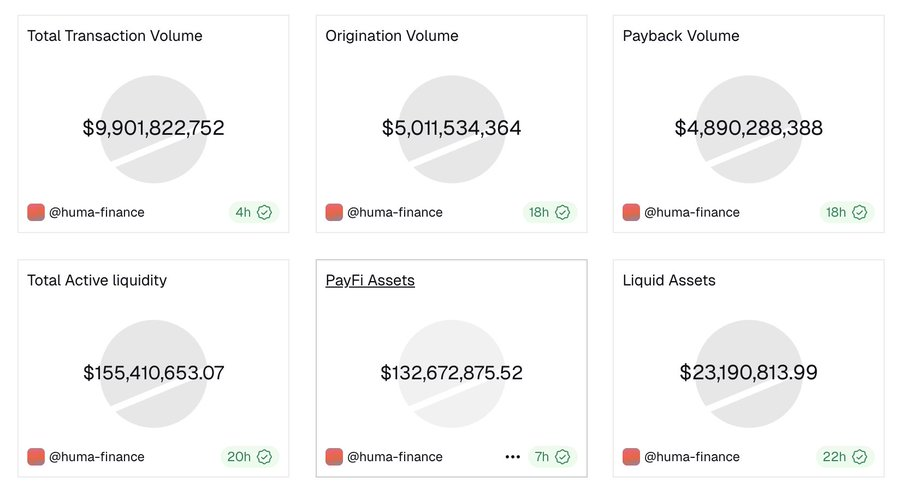Click @huma-finance on Total Transaction Volume card

coord(97,212)
